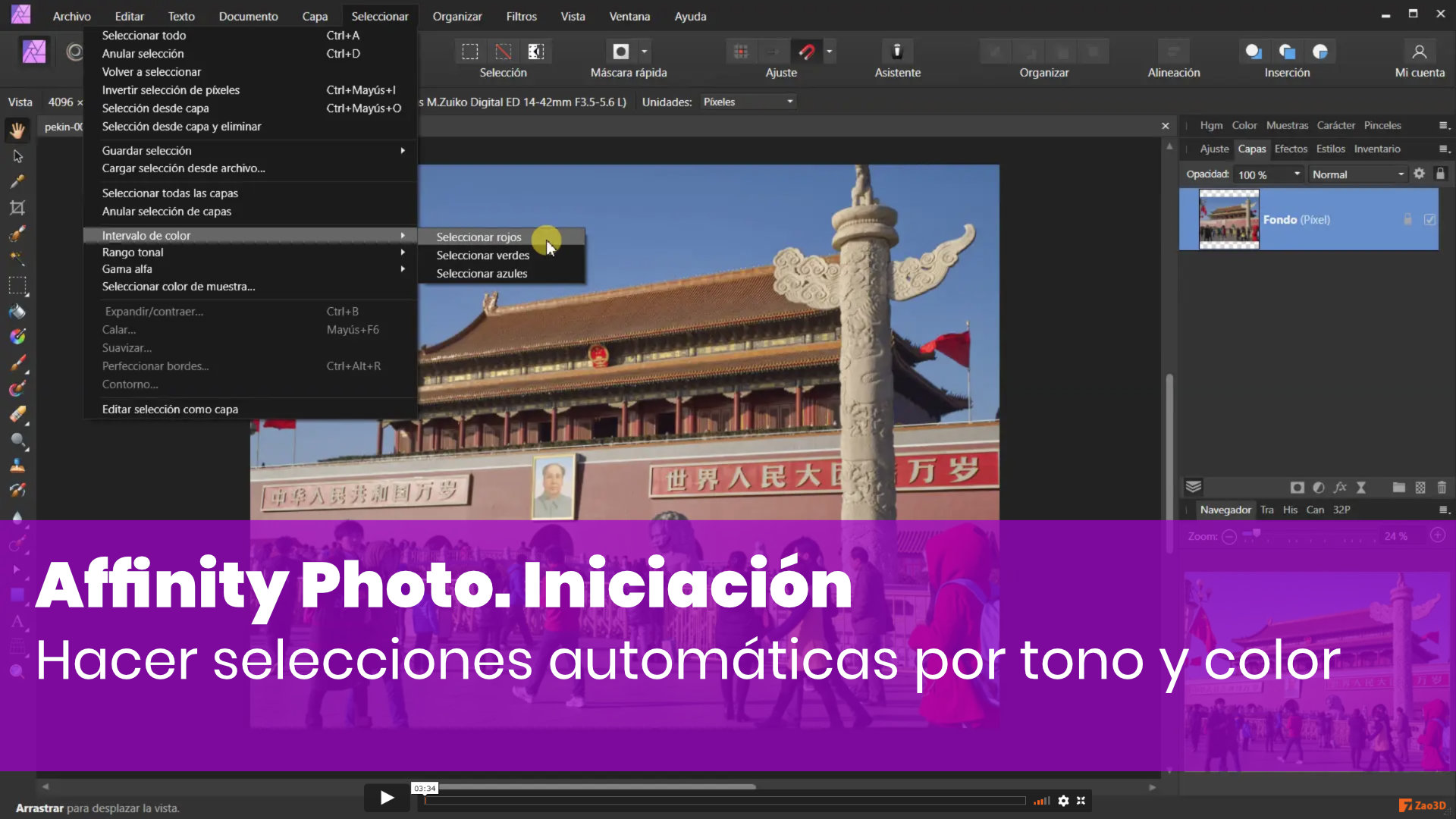Image resolution: width=1456 pixels, height=819 pixels.
Task: Select the Paint Brush tool
Action: pos(17,363)
